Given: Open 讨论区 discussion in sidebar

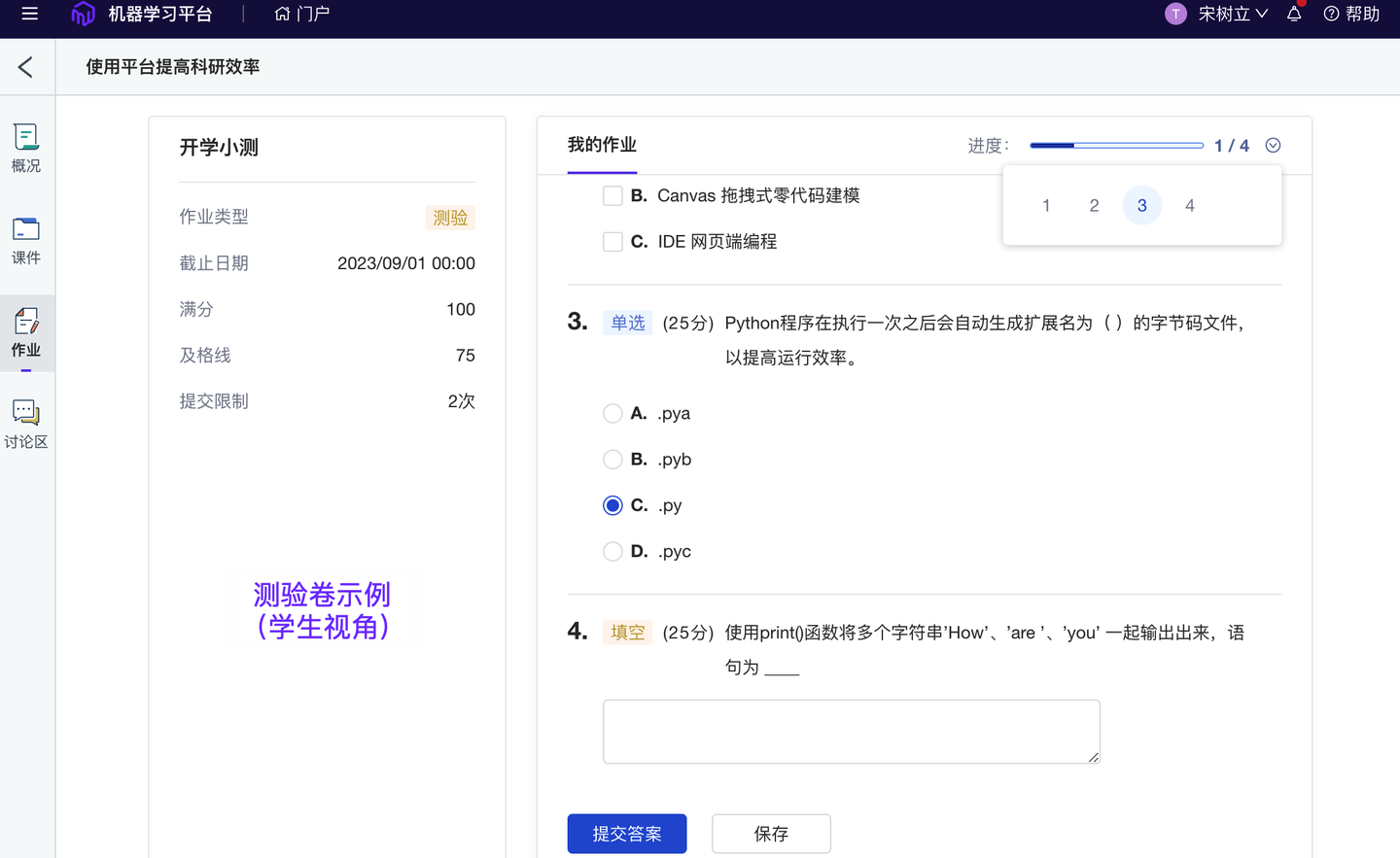Looking at the screenshot, I should click(26, 425).
